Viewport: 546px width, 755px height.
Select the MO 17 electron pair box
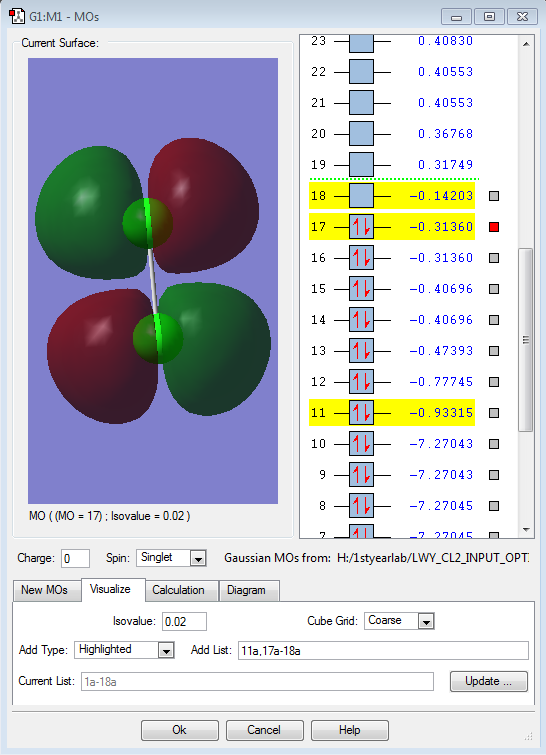click(361, 227)
